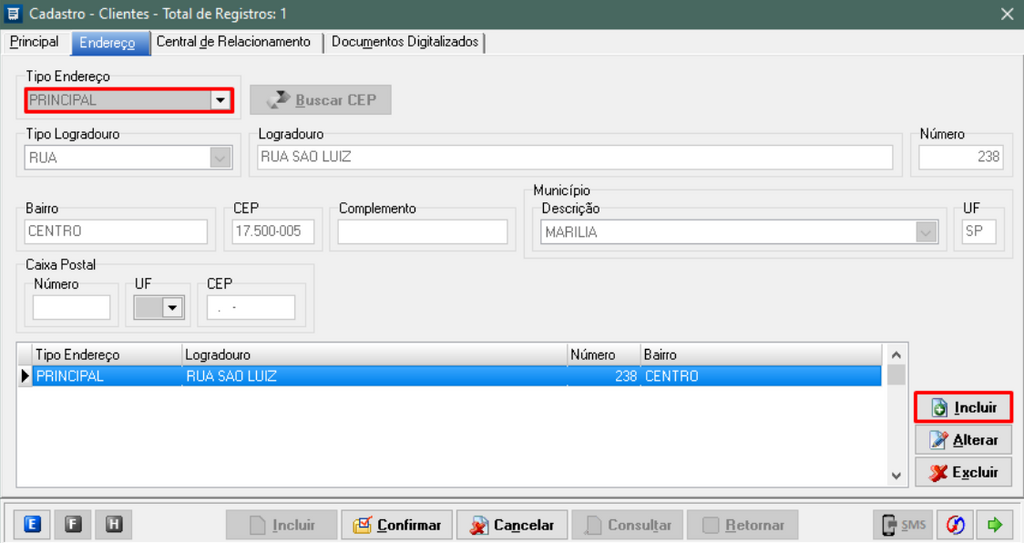This screenshot has height=543, width=1024.
Task: Click Incluir beside the address list
Action: [x=963, y=407]
